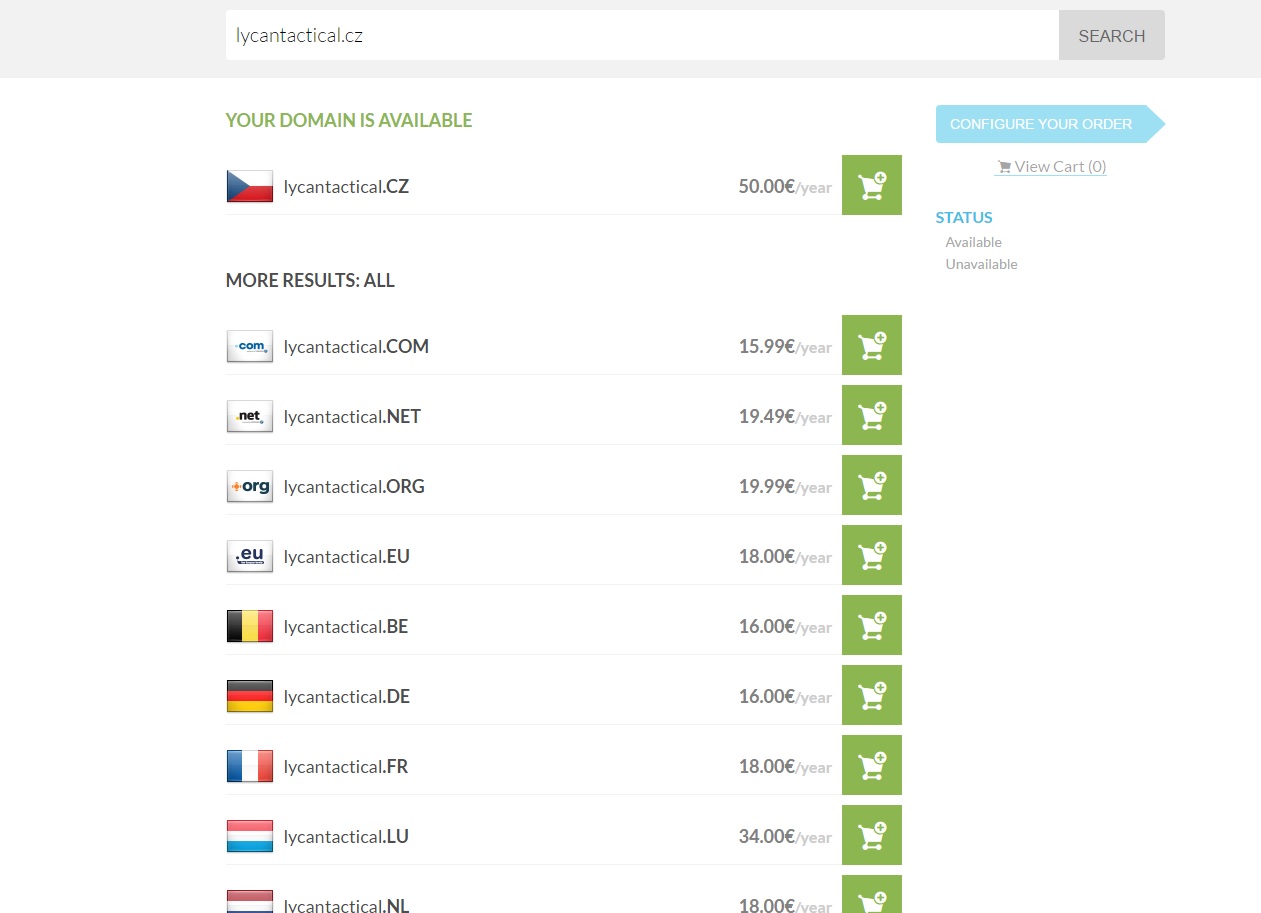1261x913 pixels.
Task: Click the .com logo icon
Action: tap(250, 346)
